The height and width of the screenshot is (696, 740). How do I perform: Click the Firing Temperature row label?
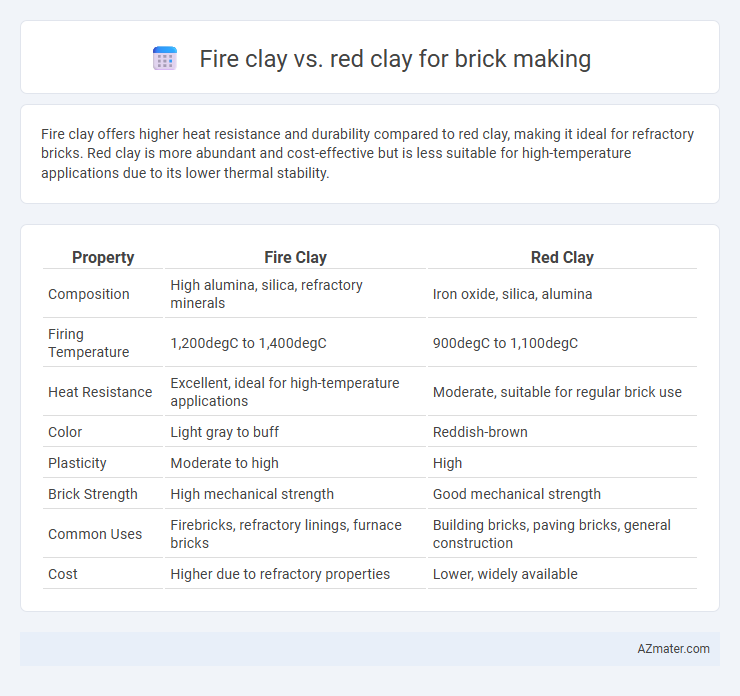pos(89,343)
